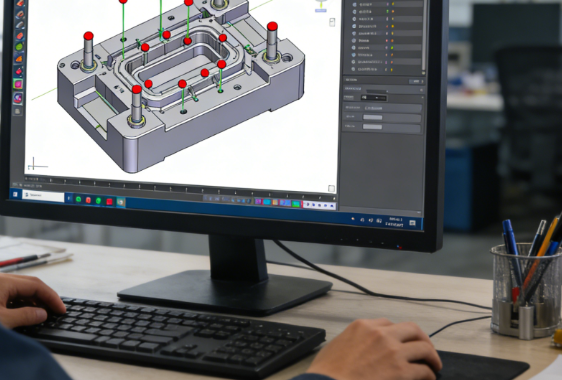562x380 pixels.
Task: Open the Windows Start button
Action: (15, 194)
